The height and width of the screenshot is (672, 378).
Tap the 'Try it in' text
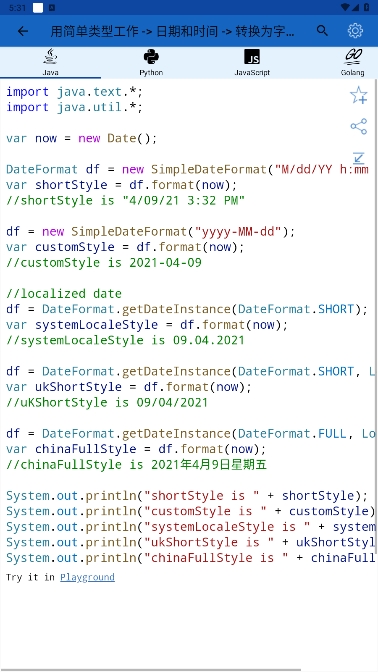point(30,577)
